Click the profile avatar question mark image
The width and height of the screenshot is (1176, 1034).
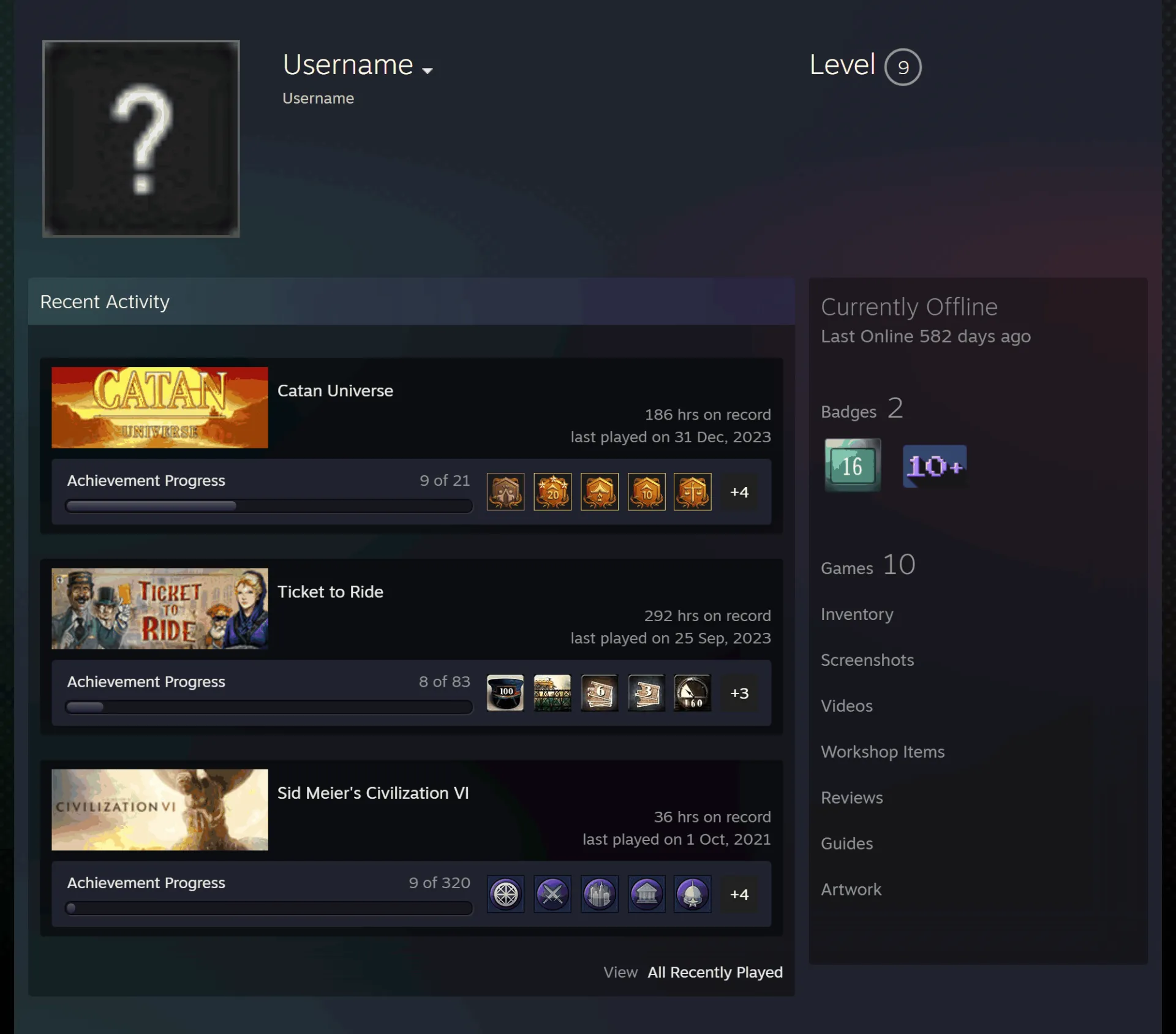(x=141, y=138)
